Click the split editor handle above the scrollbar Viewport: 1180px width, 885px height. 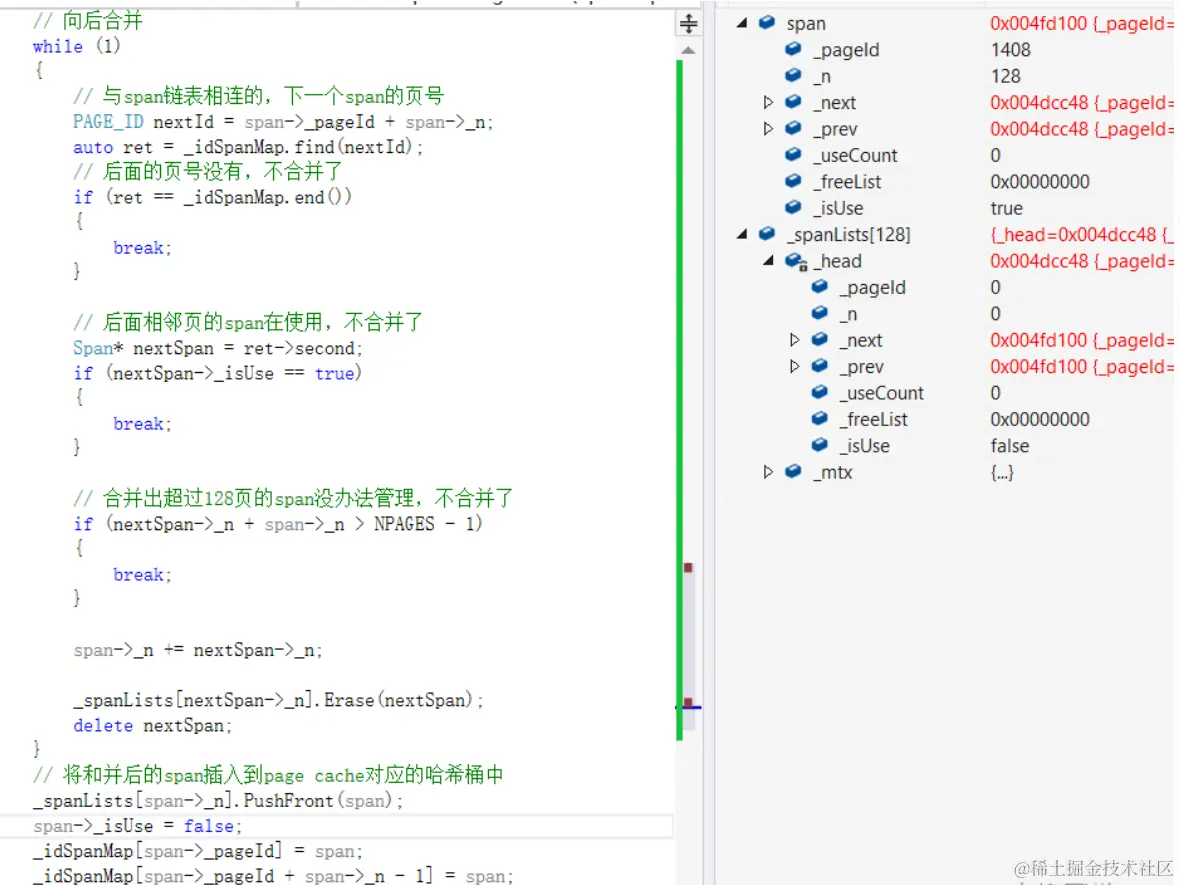pyautogui.click(x=688, y=21)
